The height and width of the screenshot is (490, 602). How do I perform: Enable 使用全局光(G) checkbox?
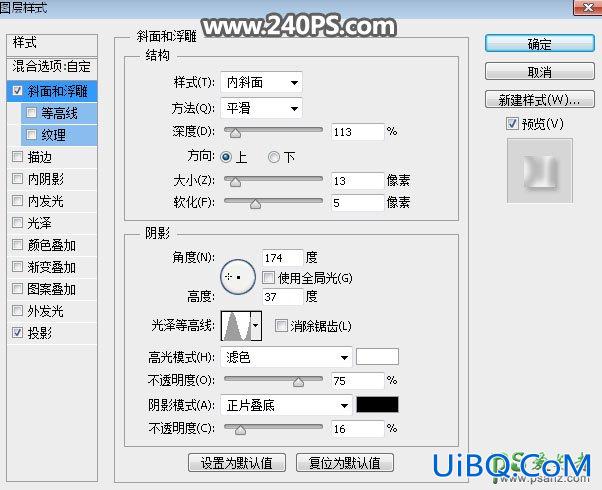pyautogui.click(x=268, y=277)
